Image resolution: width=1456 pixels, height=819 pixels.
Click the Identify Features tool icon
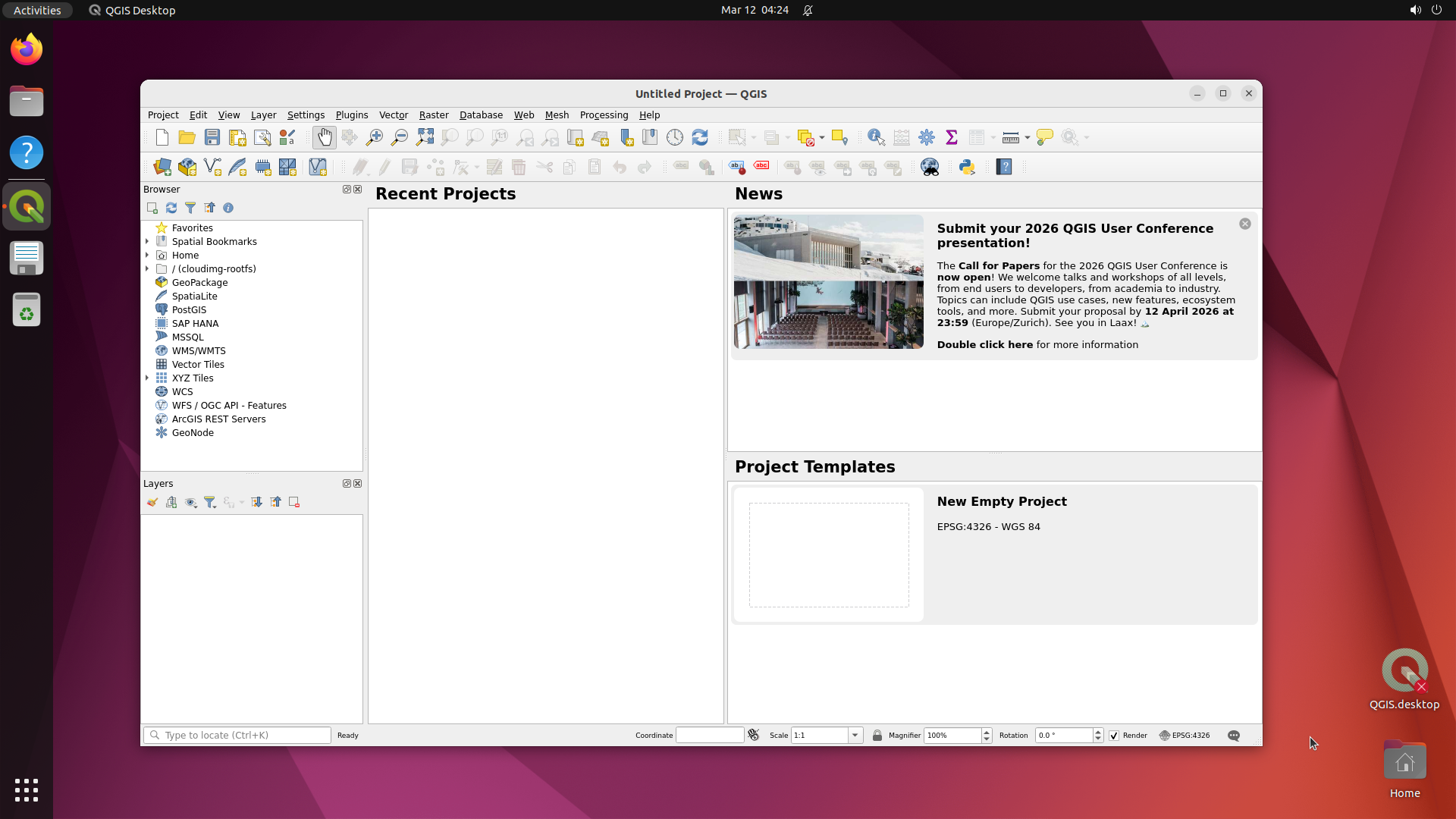point(876,137)
